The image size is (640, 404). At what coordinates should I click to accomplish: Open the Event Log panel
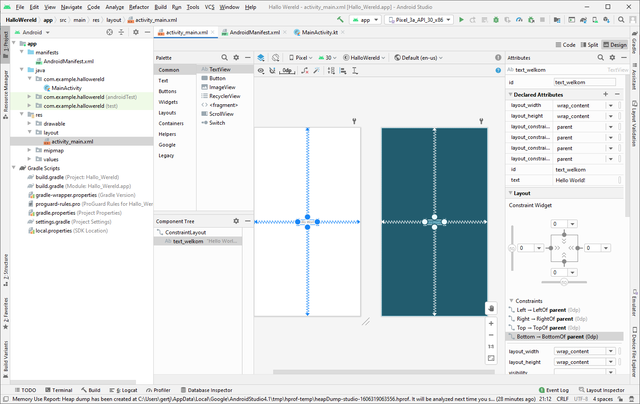coord(554,390)
